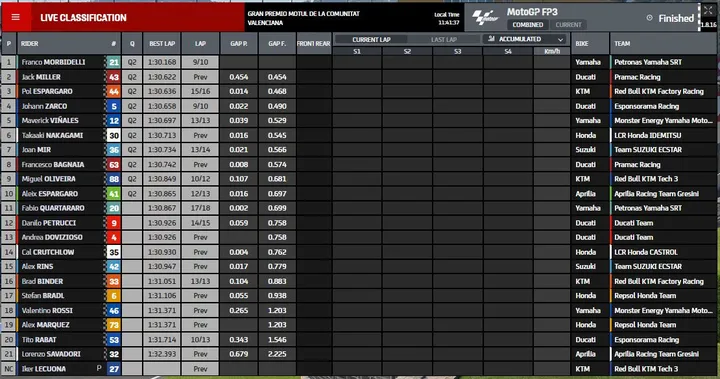Select rider Fabio QUARTARARO
Screen dimensions: 720x379
pyautogui.click(x=53, y=208)
